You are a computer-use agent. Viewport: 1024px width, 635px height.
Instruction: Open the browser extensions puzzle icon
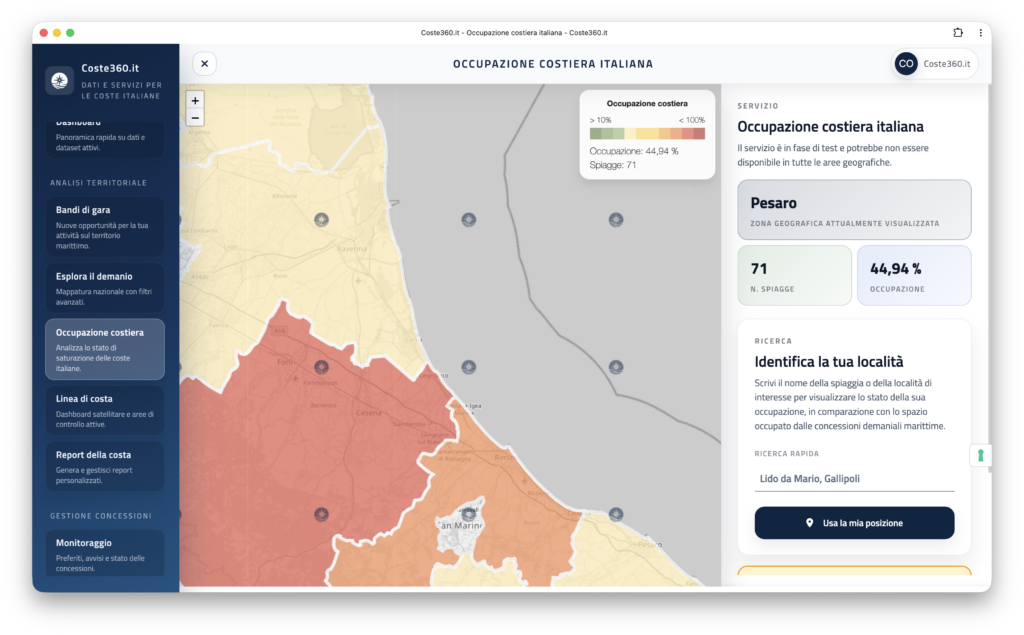(x=958, y=32)
